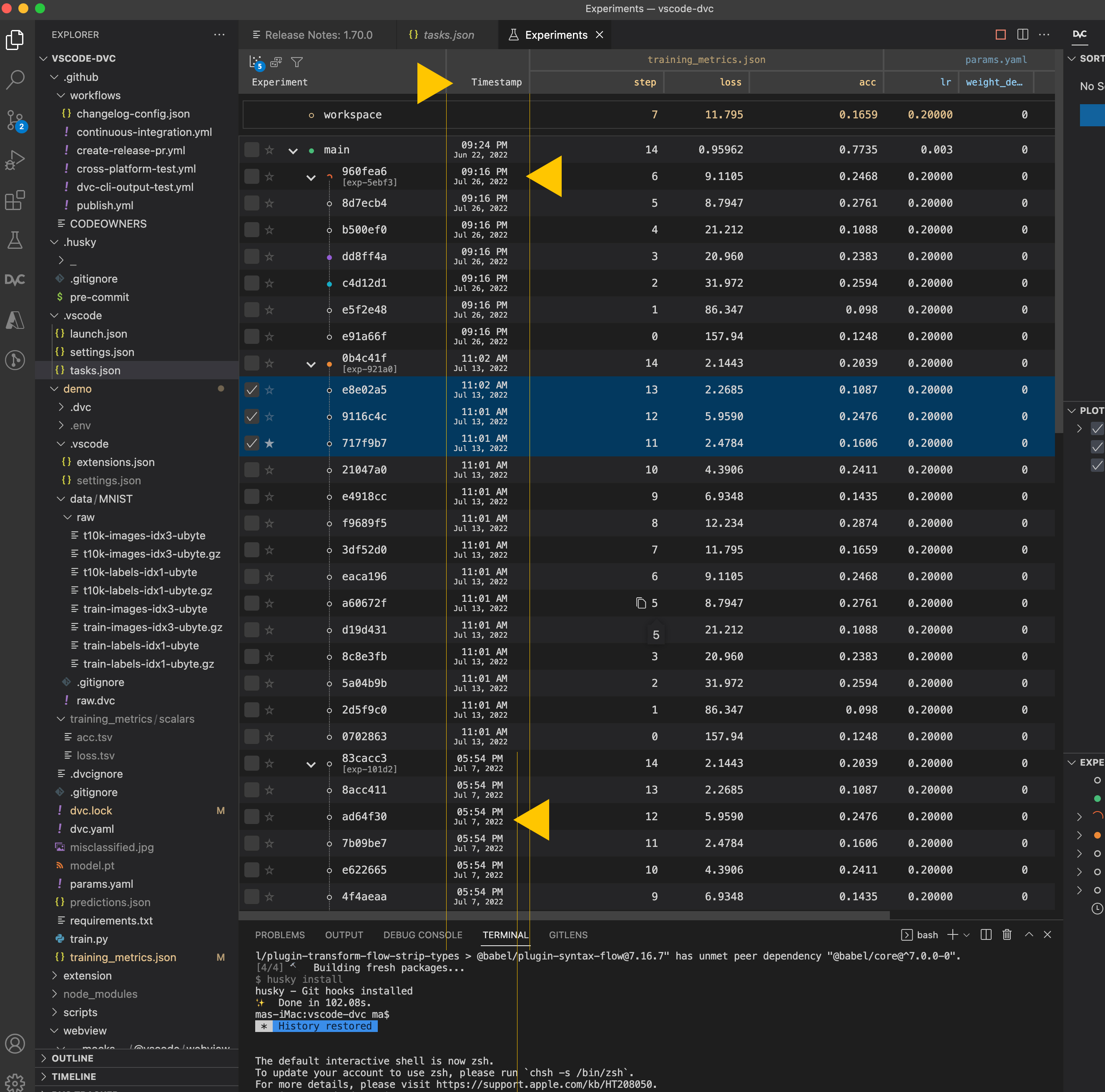
Task: Open the PROBLEMS panel tab
Action: click(x=280, y=935)
